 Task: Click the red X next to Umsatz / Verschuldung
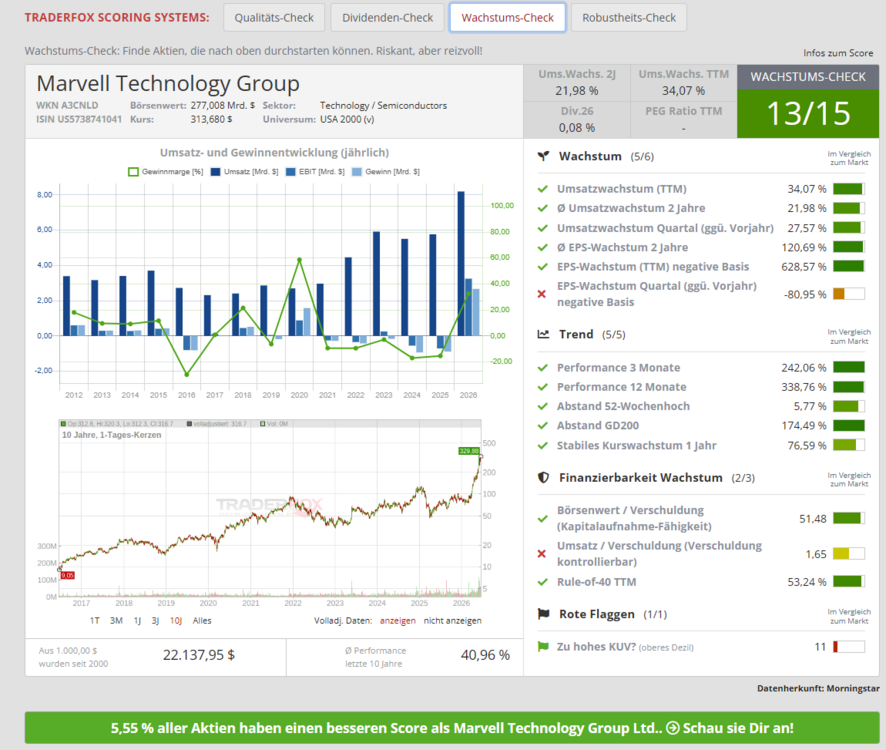pyautogui.click(x=542, y=554)
